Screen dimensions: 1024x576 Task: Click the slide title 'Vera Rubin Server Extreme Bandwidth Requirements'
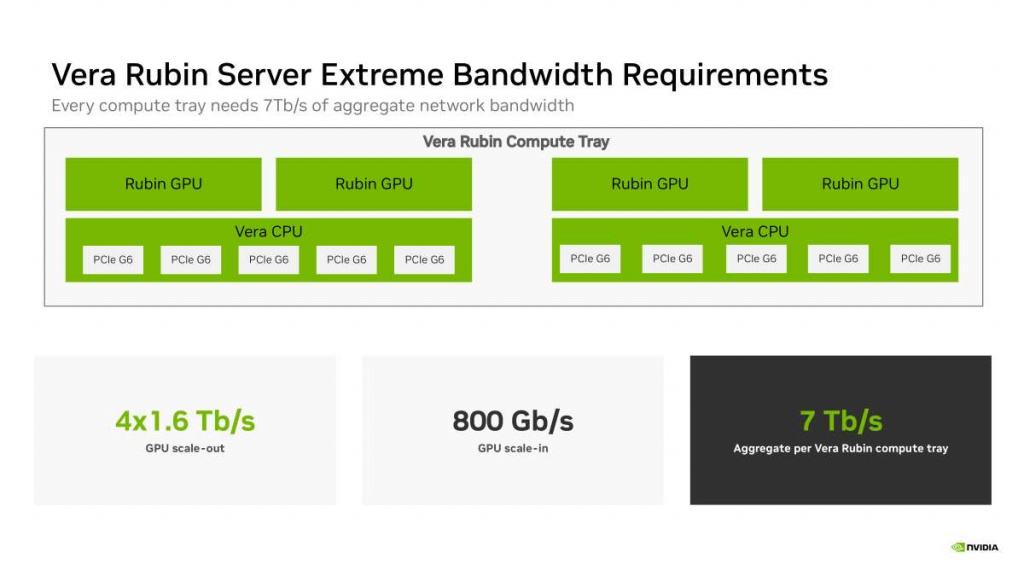pos(440,74)
